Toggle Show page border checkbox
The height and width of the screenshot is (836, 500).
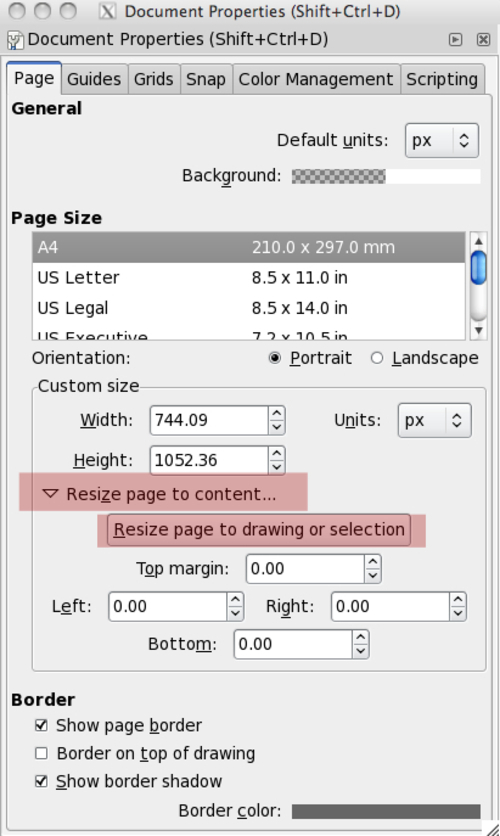(41, 726)
